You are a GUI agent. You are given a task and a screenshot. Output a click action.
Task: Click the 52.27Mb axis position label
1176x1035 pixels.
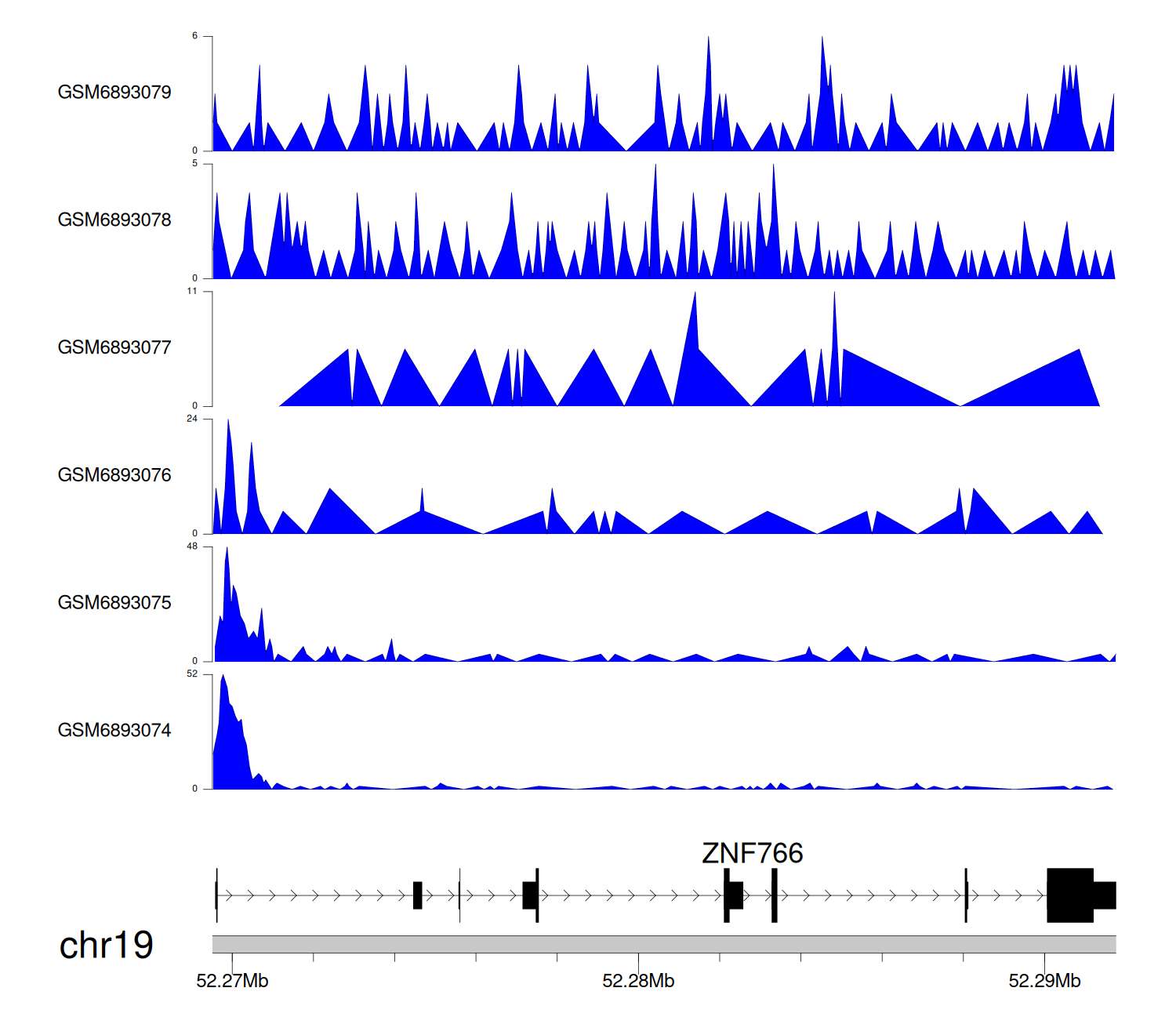point(232,981)
